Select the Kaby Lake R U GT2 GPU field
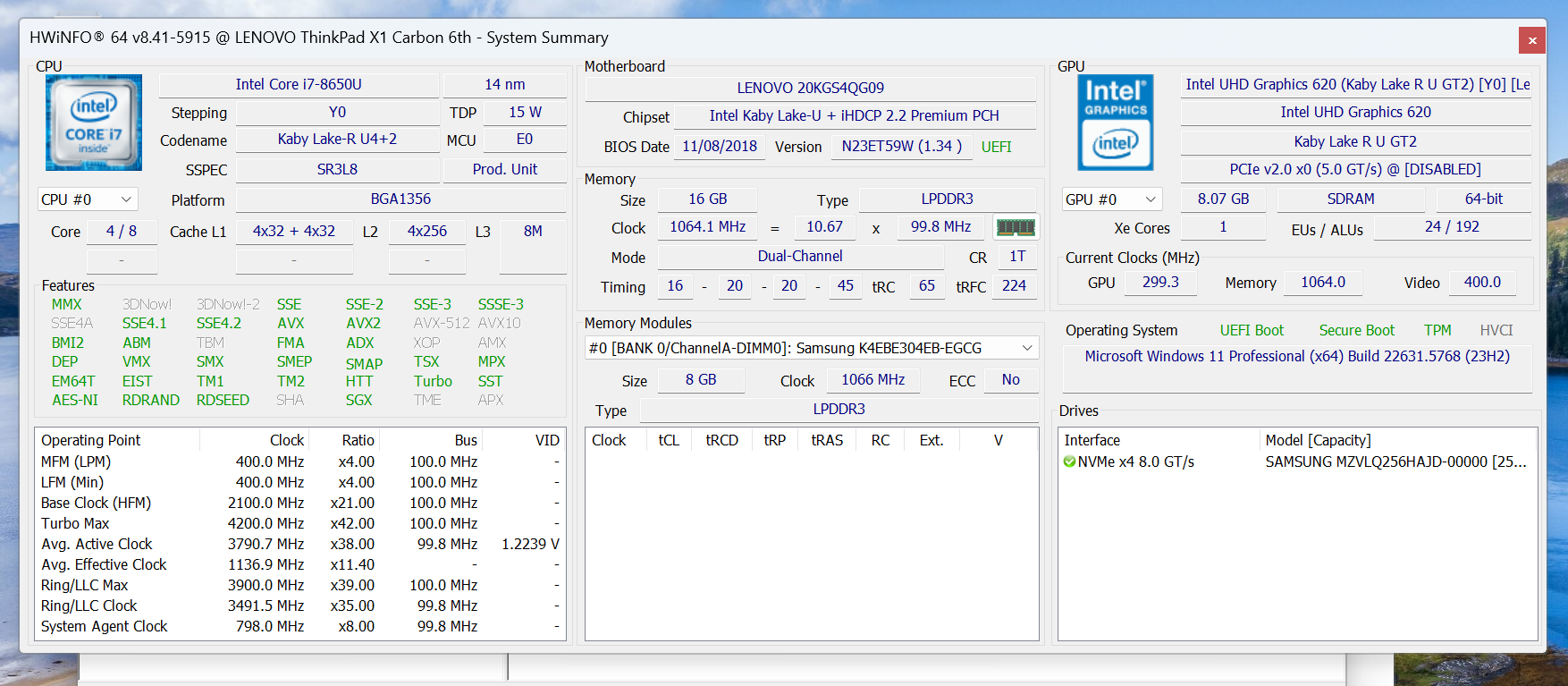The height and width of the screenshot is (686, 1568). click(x=1355, y=141)
